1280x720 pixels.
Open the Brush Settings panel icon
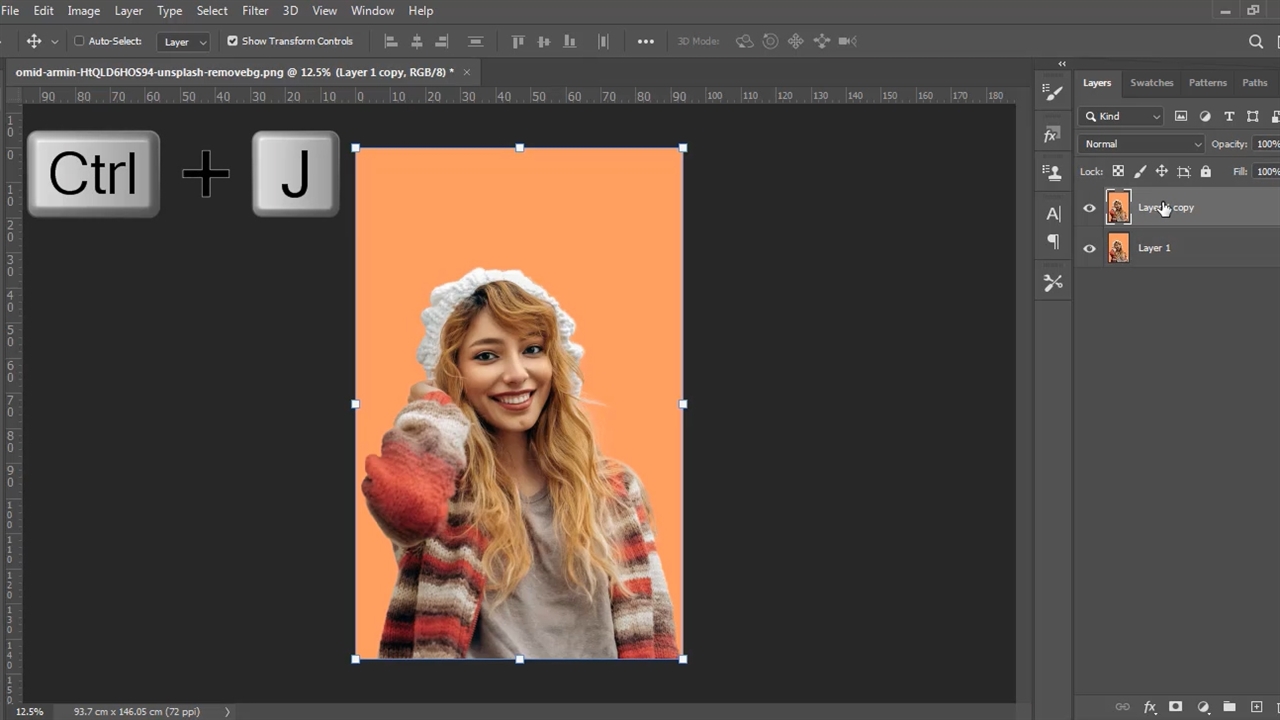(x=1053, y=92)
